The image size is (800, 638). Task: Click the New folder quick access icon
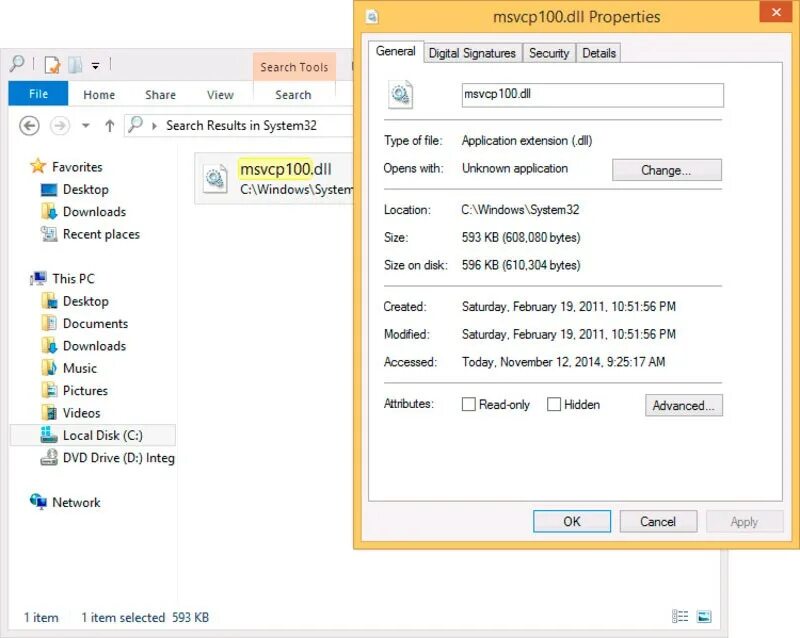[75, 65]
